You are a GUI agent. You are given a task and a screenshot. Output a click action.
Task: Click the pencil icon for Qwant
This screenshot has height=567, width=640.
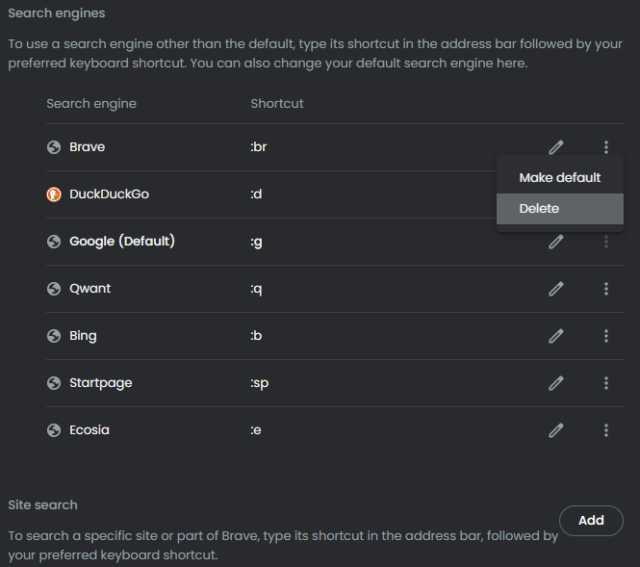[556, 289]
